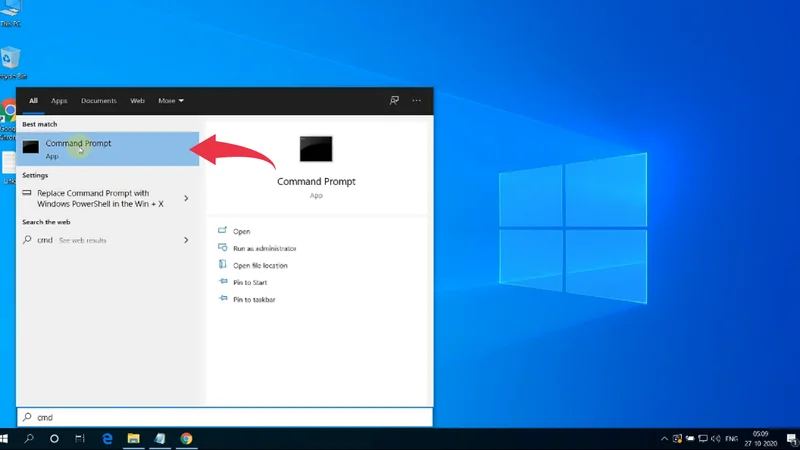Open the three-dots options menu
Screen dimensions: 800x450
pos(417,101)
